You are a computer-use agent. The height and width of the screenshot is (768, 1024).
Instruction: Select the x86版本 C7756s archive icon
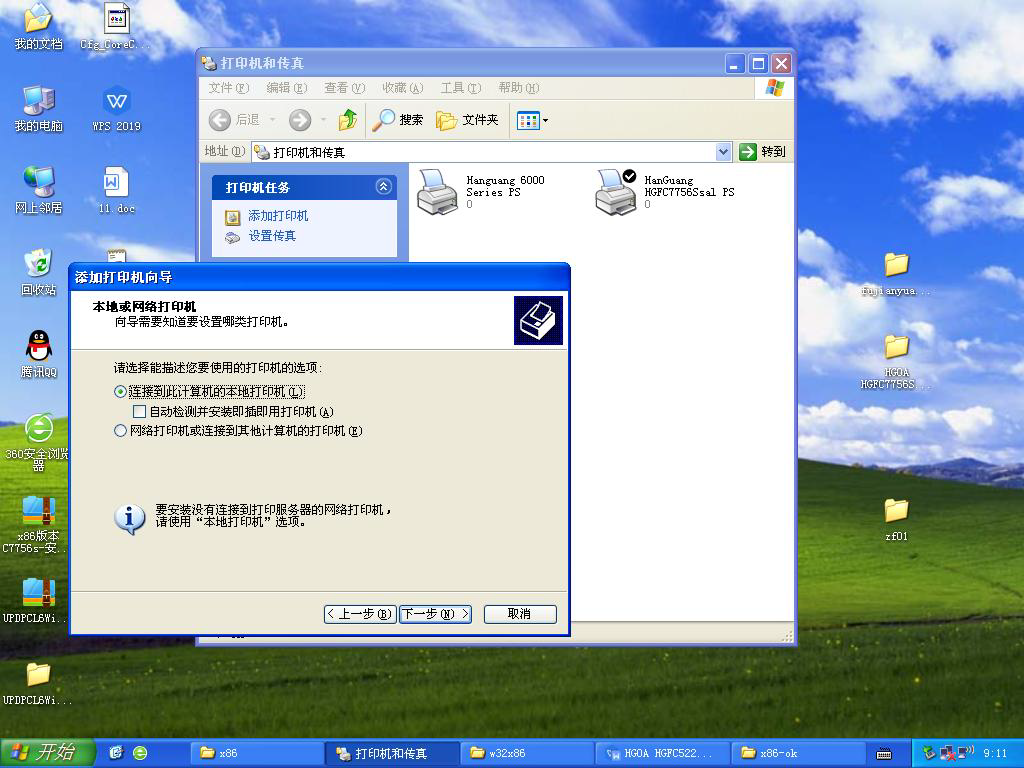pyautogui.click(x=38, y=524)
